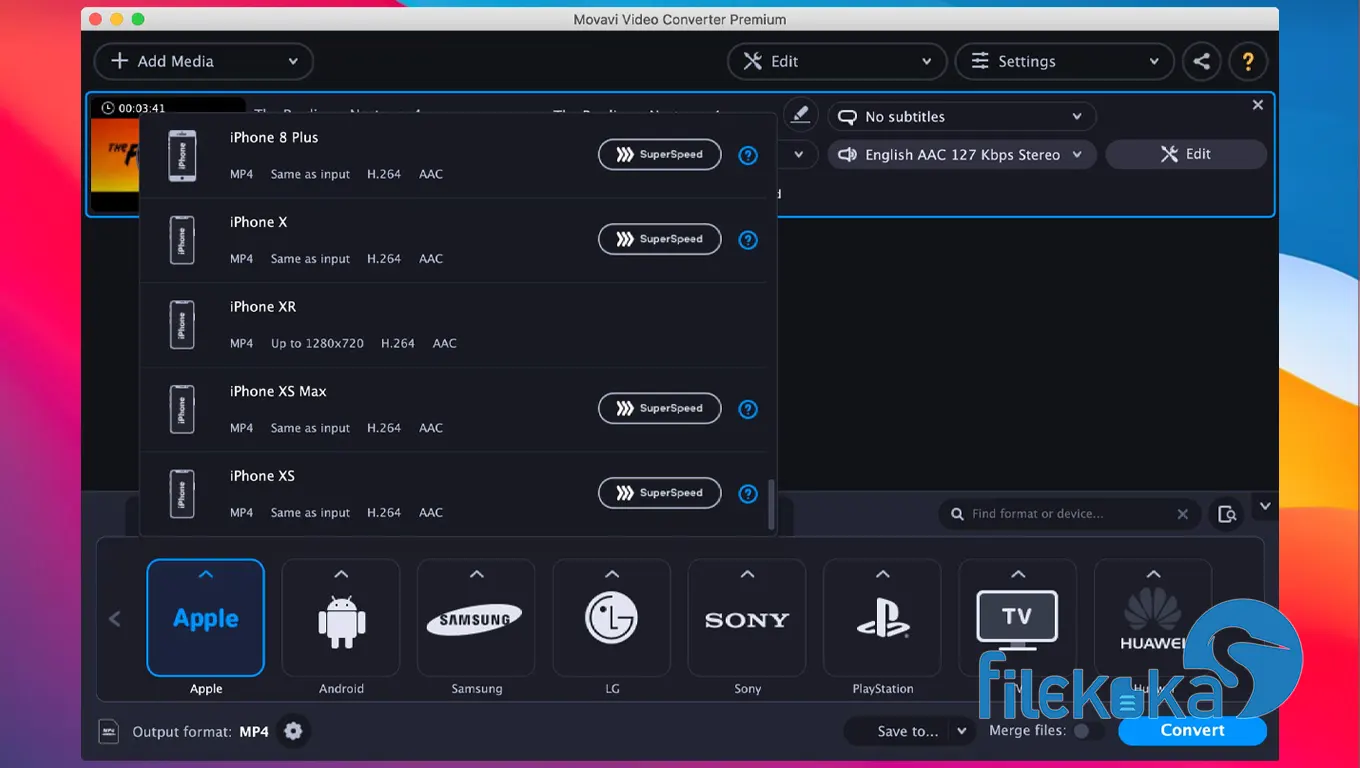Open the No subtitles dropdown
Image resolution: width=1360 pixels, height=768 pixels.
[962, 117]
